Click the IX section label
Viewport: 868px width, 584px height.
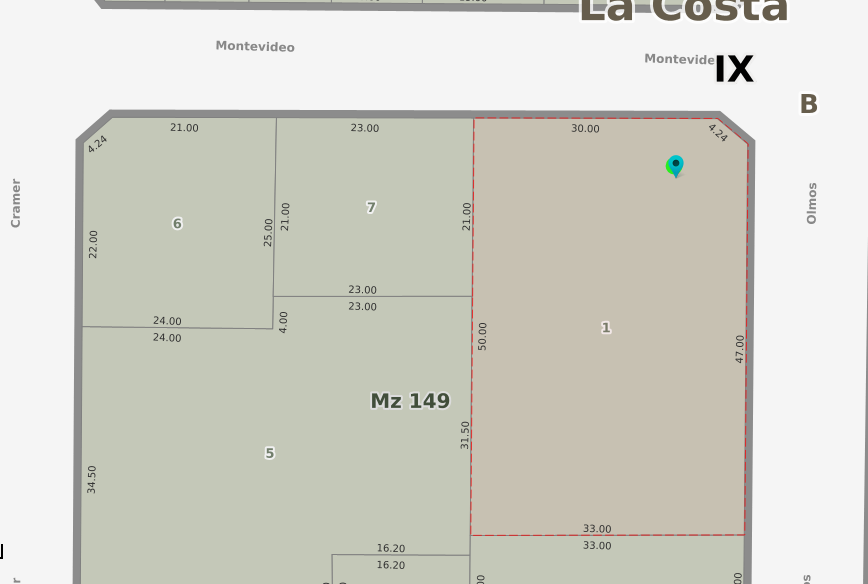click(x=733, y=70)
